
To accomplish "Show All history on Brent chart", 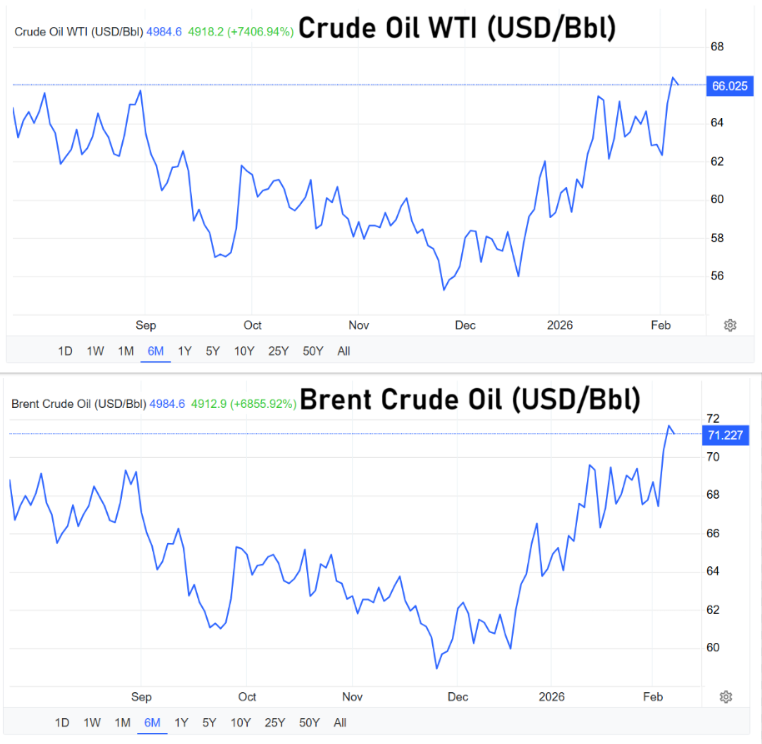I will 340,722.
